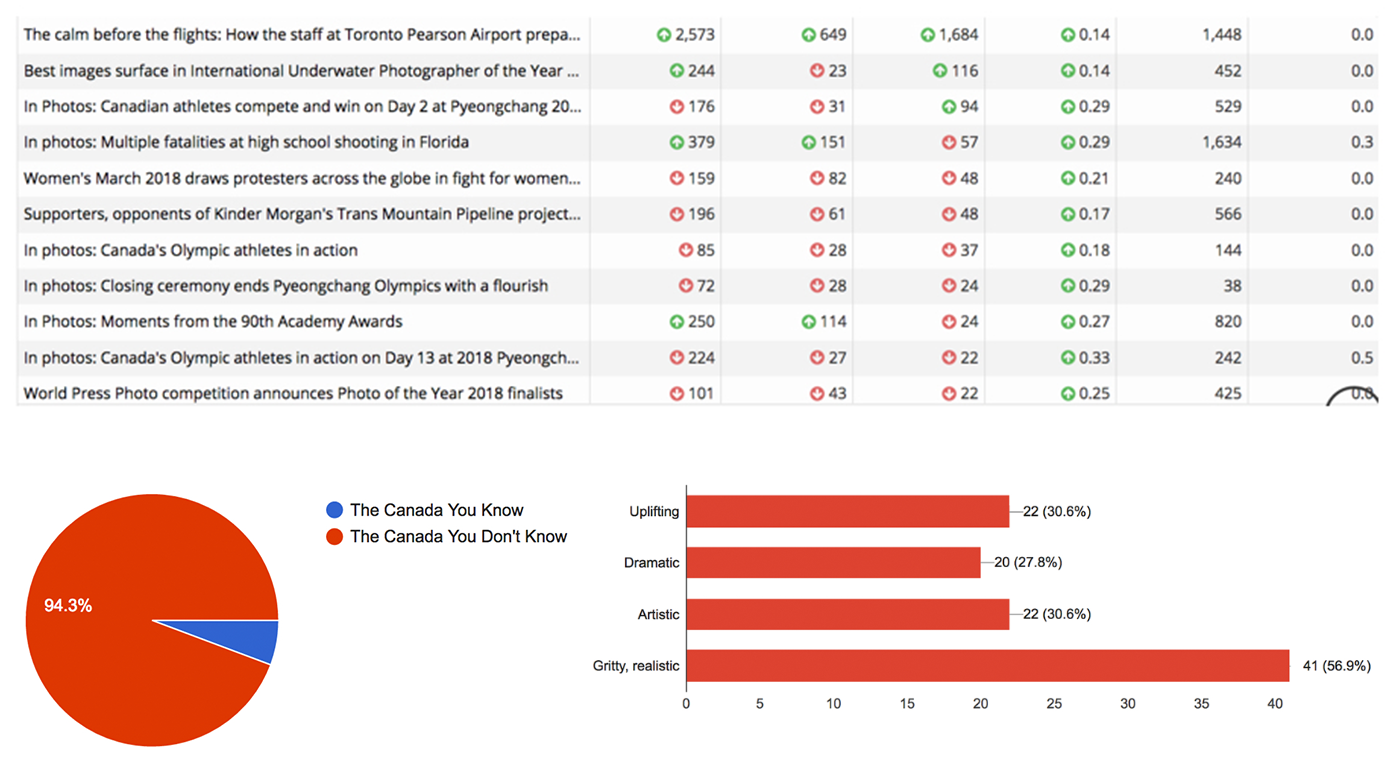
Task: Click the green up arrow beside 0.33
Action: pyautogui.click(x=1068, y=358)
